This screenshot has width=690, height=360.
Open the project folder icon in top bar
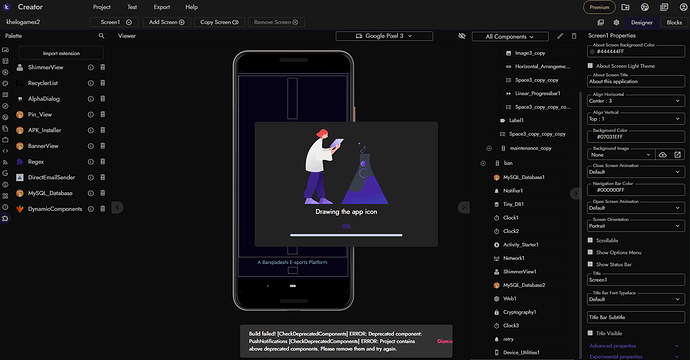coord(625,7)
